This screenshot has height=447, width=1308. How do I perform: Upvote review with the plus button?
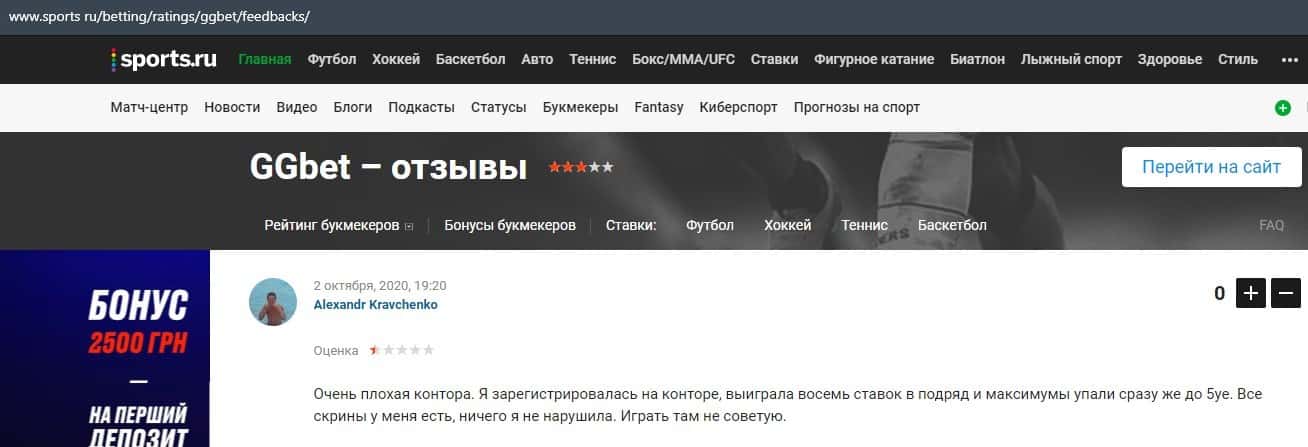(1251, 293)
